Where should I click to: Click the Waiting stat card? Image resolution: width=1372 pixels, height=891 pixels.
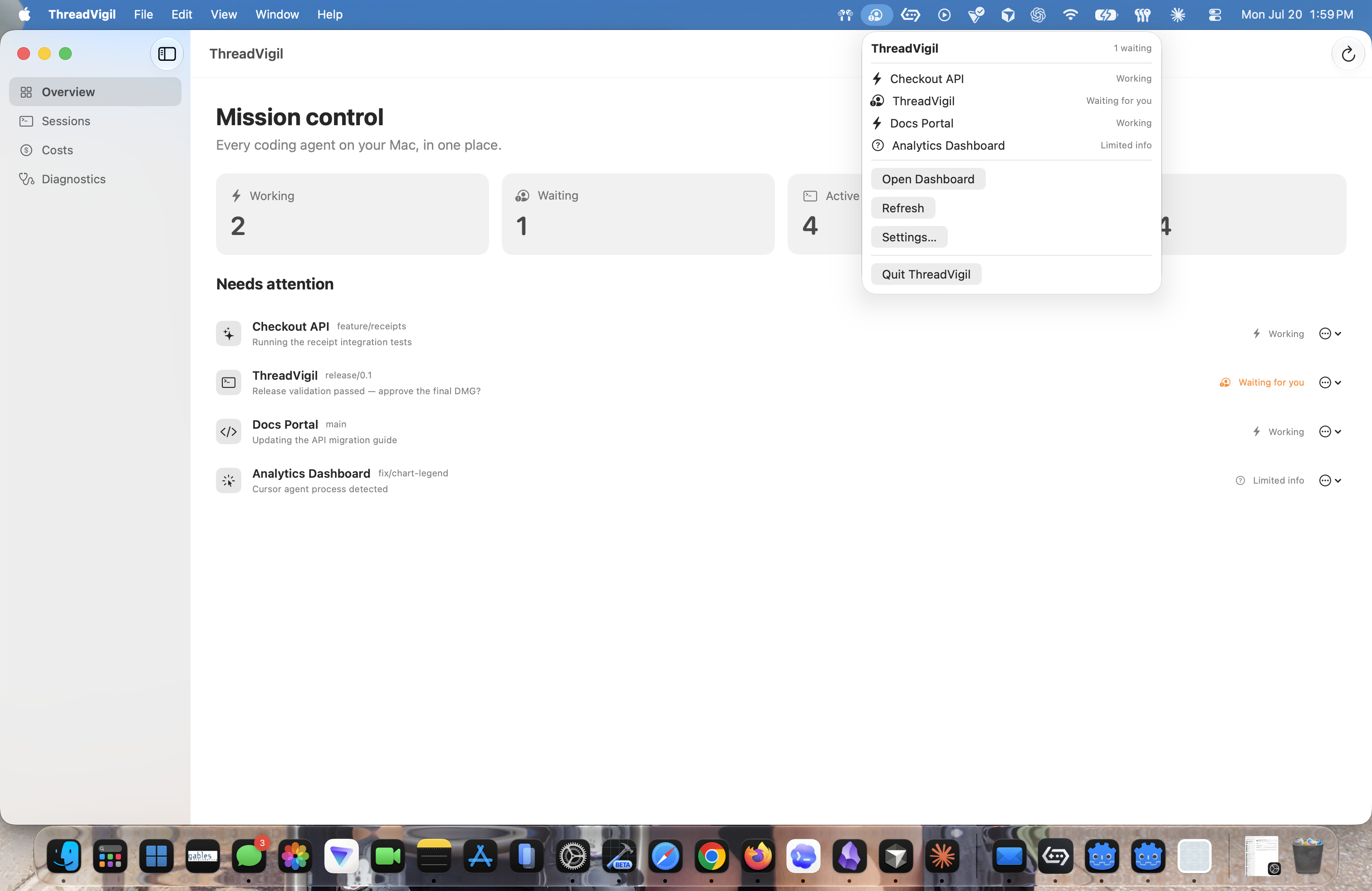tap(637, 214)
